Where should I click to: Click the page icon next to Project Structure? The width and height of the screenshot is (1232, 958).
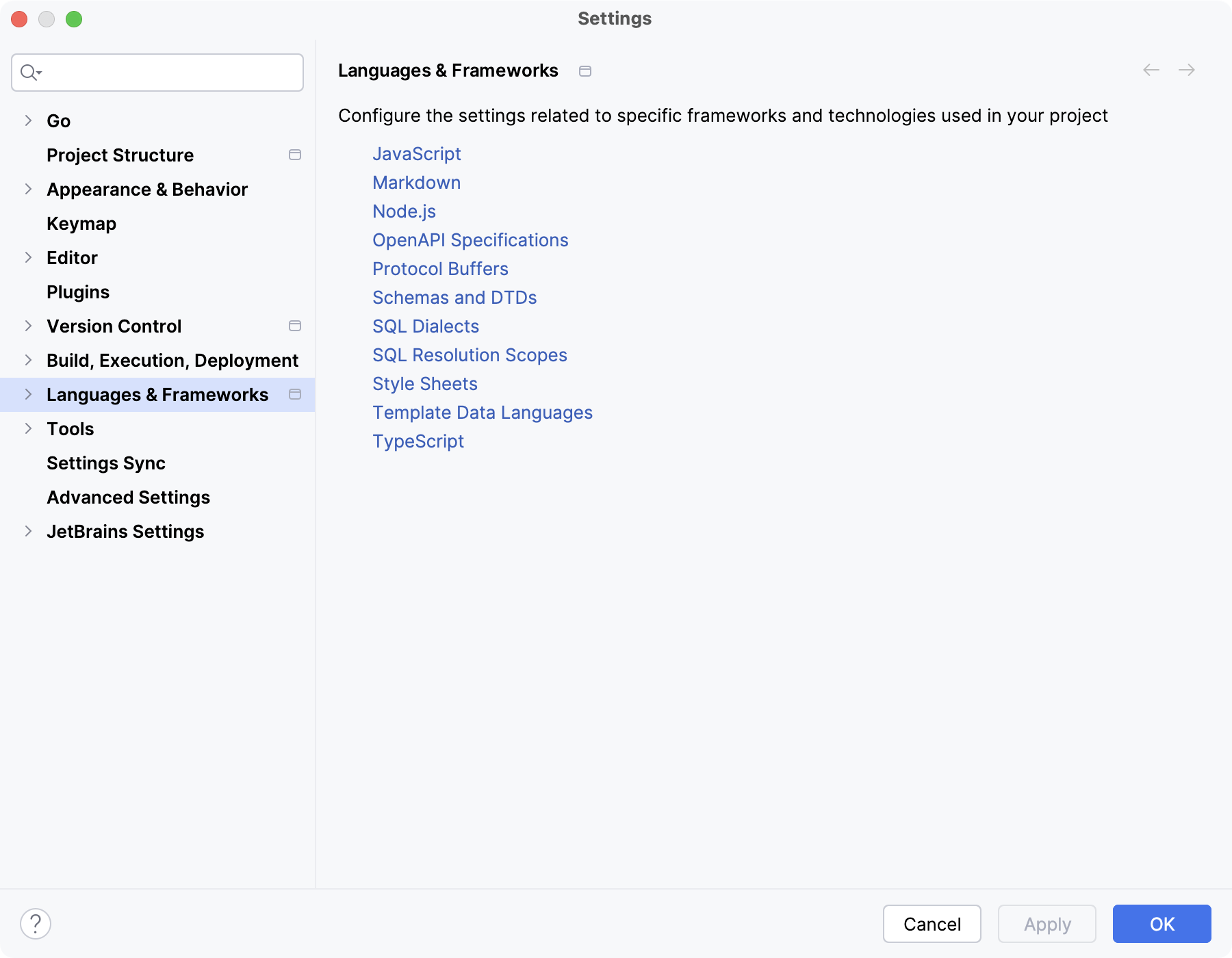coord(295,155)
